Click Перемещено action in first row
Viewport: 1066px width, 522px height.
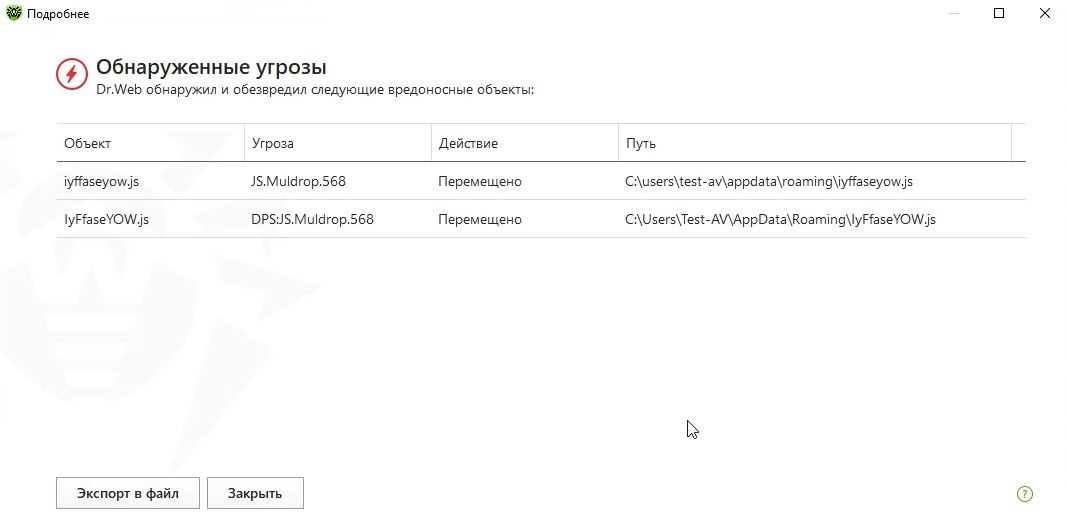point(480,181)
